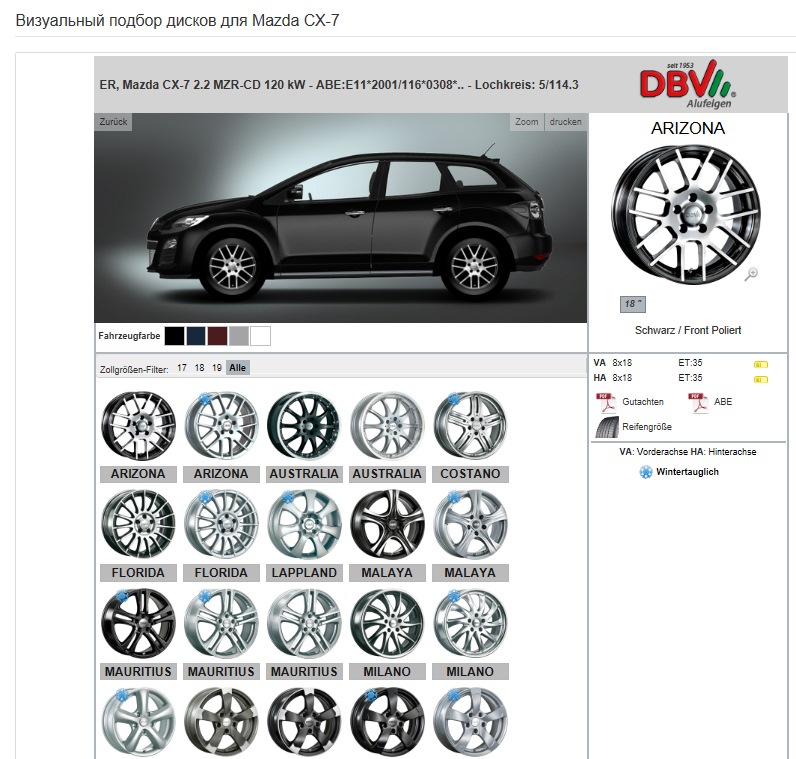Filter wheels by 19 inch size
The height and width of the screenshot is (759, 796).
tap(217, 368)
